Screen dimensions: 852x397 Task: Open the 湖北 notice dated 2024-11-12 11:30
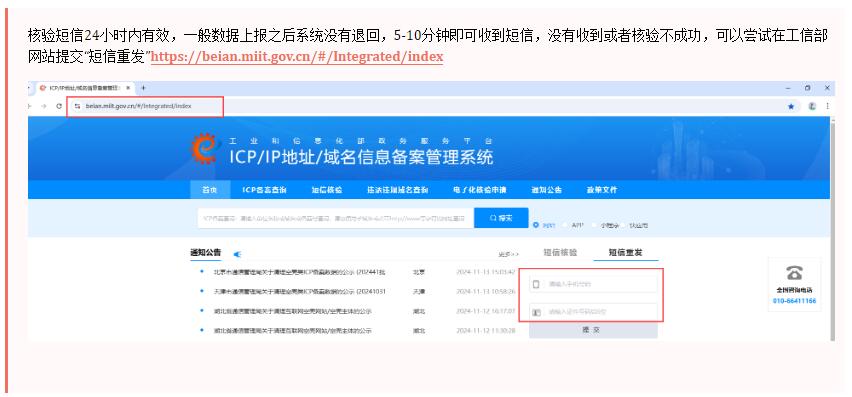pyautogui.click(x=292, y=330)
